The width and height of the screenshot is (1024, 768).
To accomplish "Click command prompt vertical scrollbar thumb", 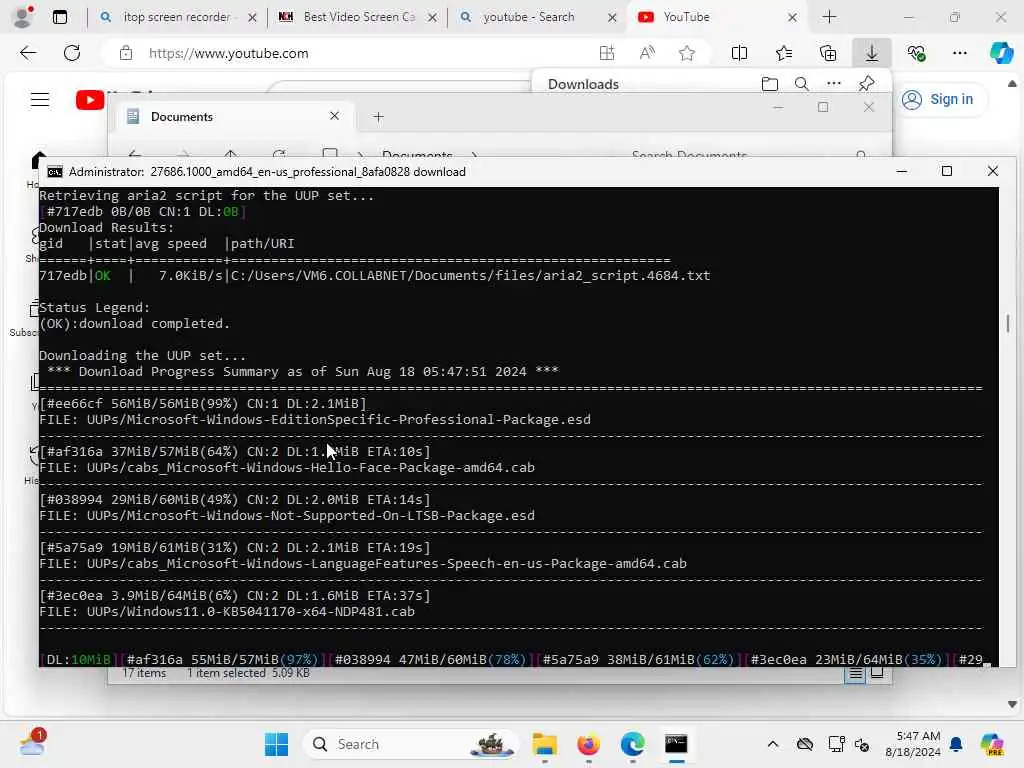I will (x=1008, y=323).
